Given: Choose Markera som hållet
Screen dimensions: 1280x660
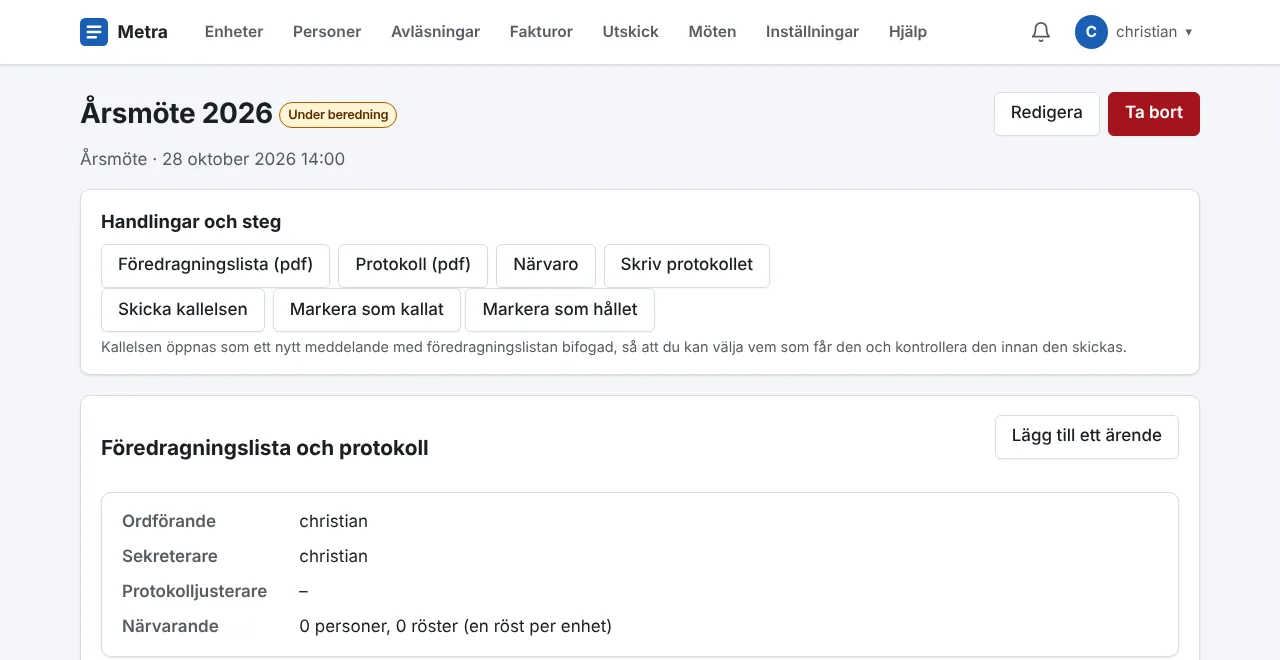Looking at the screenshot, I should (x=560, y=310).
